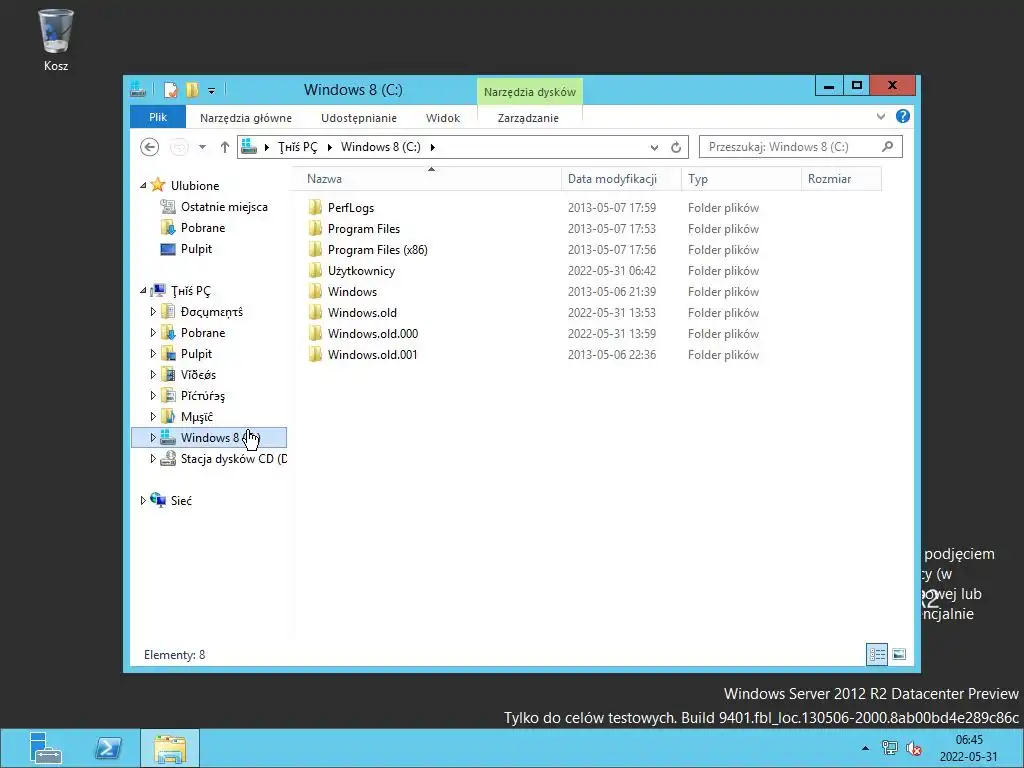Select Pulpit under Ulubione
1024x768 pixels.
coord(196,249)
